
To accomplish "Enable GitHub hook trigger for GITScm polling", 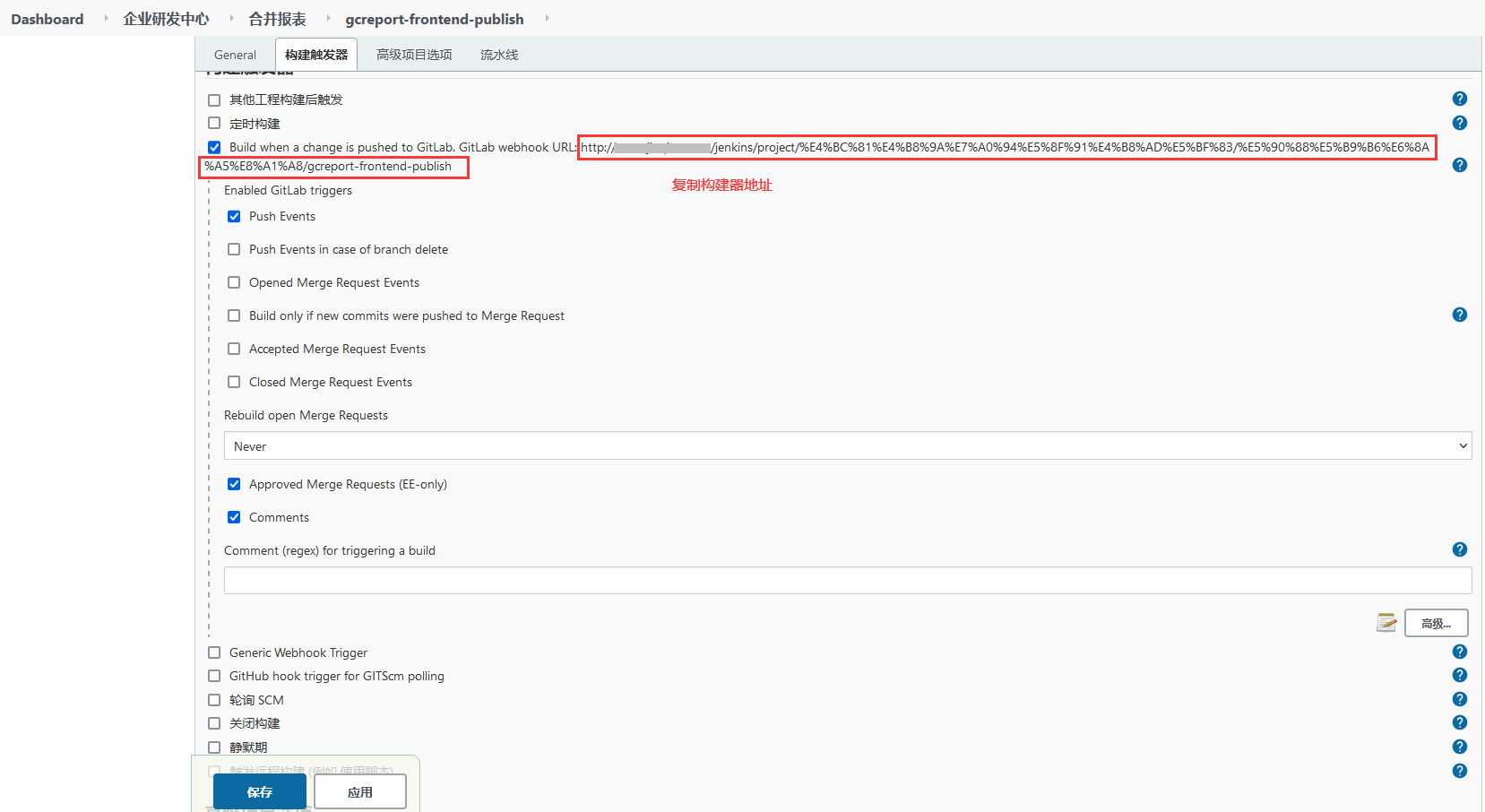I will pos(214,676).
